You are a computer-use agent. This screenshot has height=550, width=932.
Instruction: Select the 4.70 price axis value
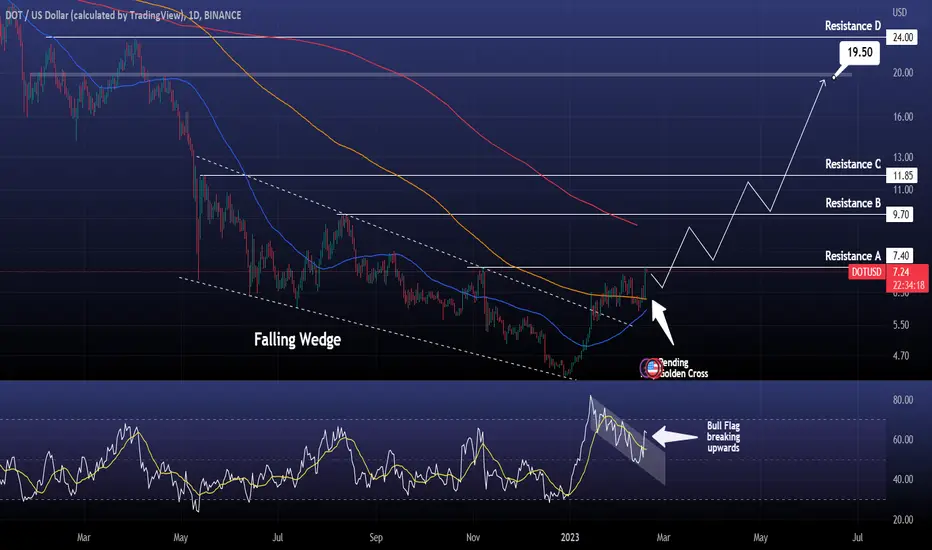900,356
